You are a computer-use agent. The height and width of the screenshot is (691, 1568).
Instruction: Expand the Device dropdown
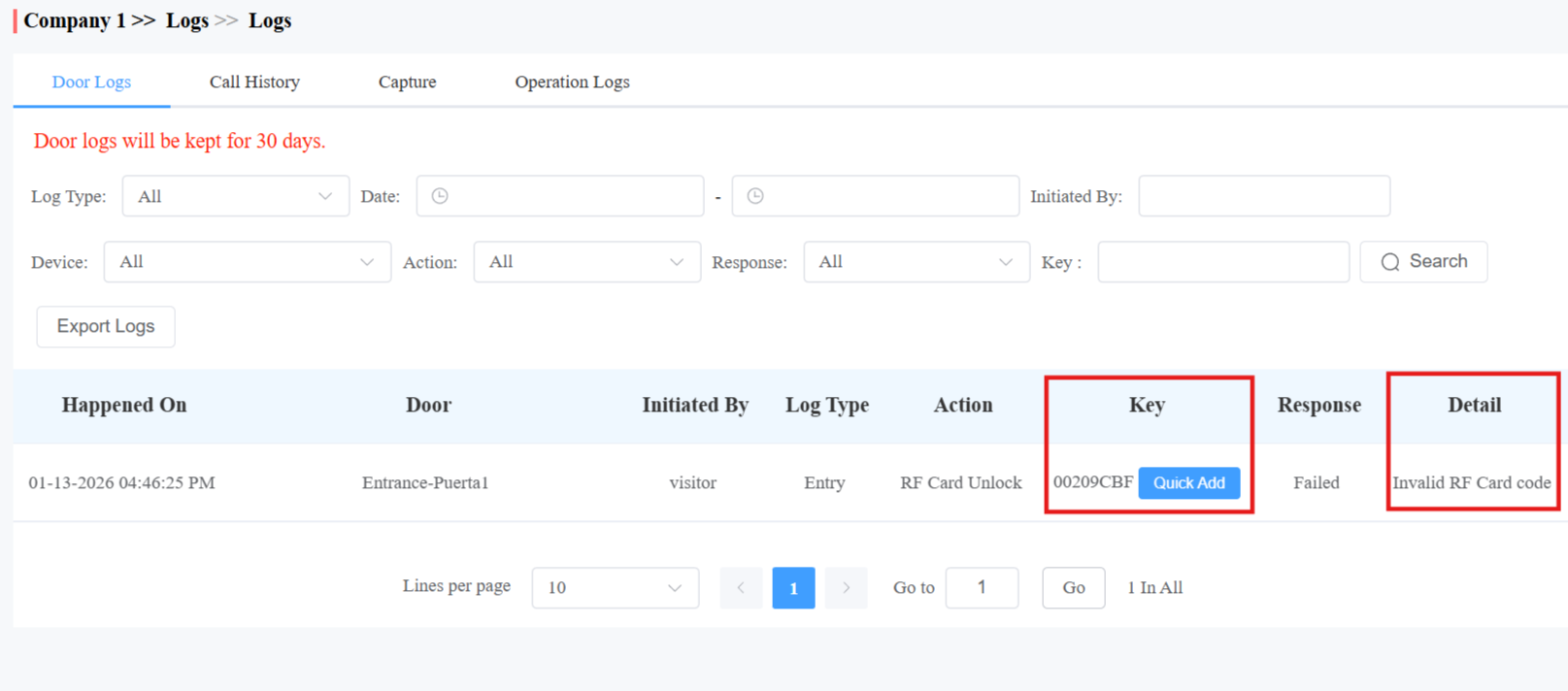(248, 262)
